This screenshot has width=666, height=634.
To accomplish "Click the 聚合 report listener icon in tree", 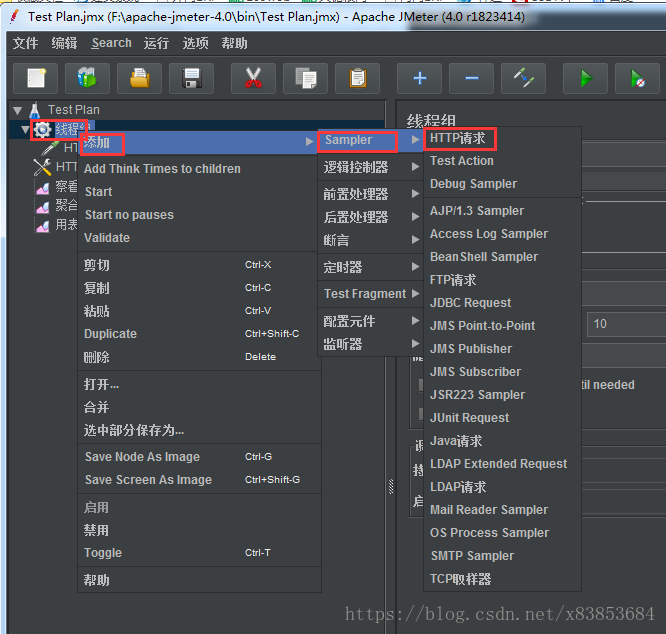I will pyautogui.click(x=42, y=206).
